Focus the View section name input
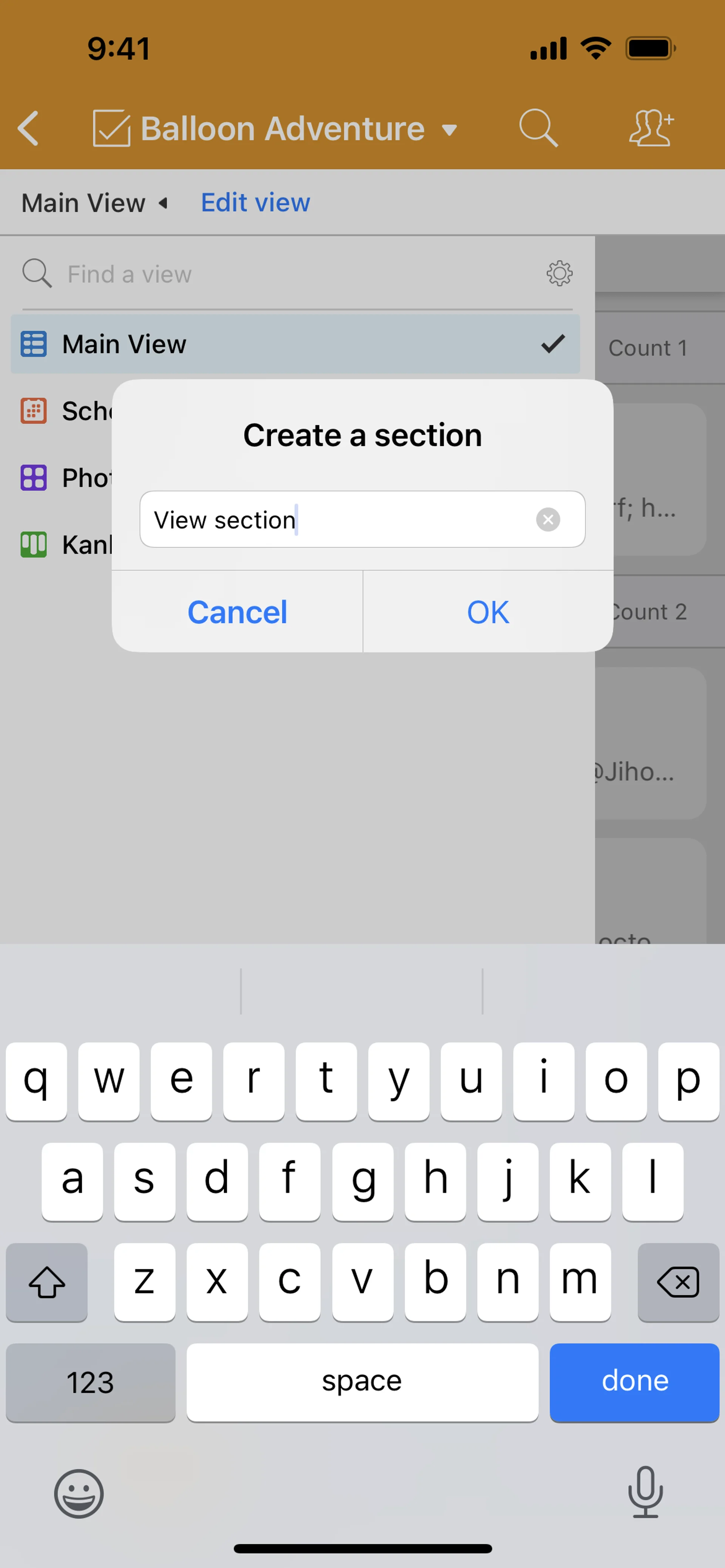Image resolution: width=725 pixels, height=1568 pixels. point(362,519)
